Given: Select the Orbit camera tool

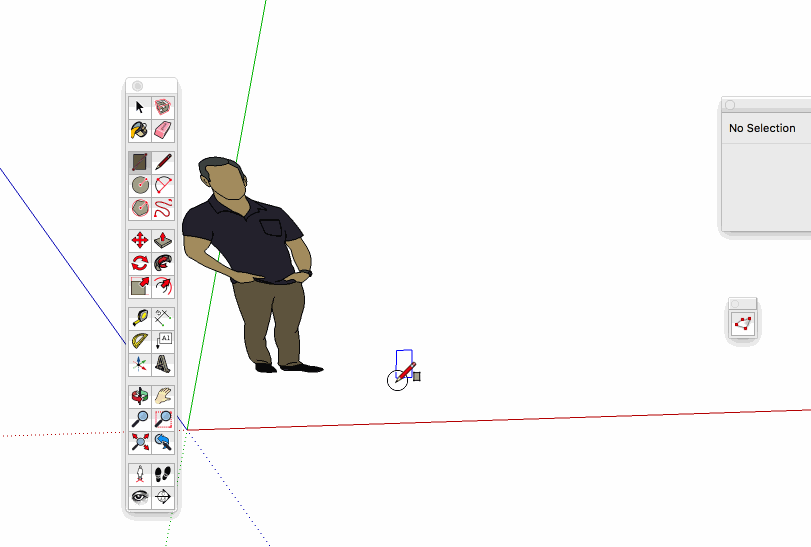Looking at the screenshot, I should tap(140, 397).
